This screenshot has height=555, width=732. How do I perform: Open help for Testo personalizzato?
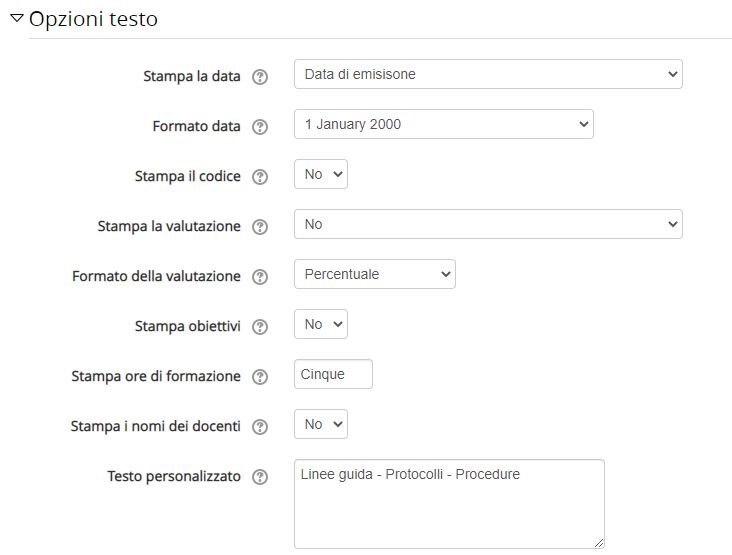tap(260, 477)
